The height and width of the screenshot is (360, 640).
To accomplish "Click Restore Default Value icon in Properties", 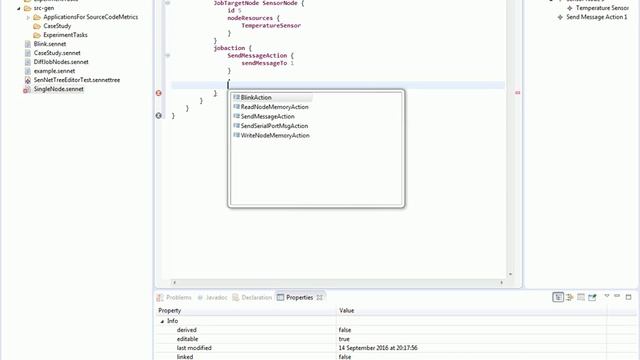I will [581, 297].
